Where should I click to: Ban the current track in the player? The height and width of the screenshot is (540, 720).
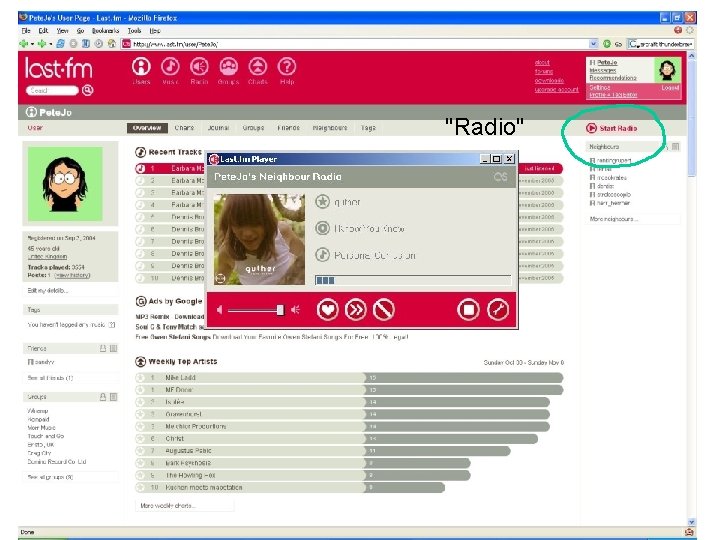[384, 310]
